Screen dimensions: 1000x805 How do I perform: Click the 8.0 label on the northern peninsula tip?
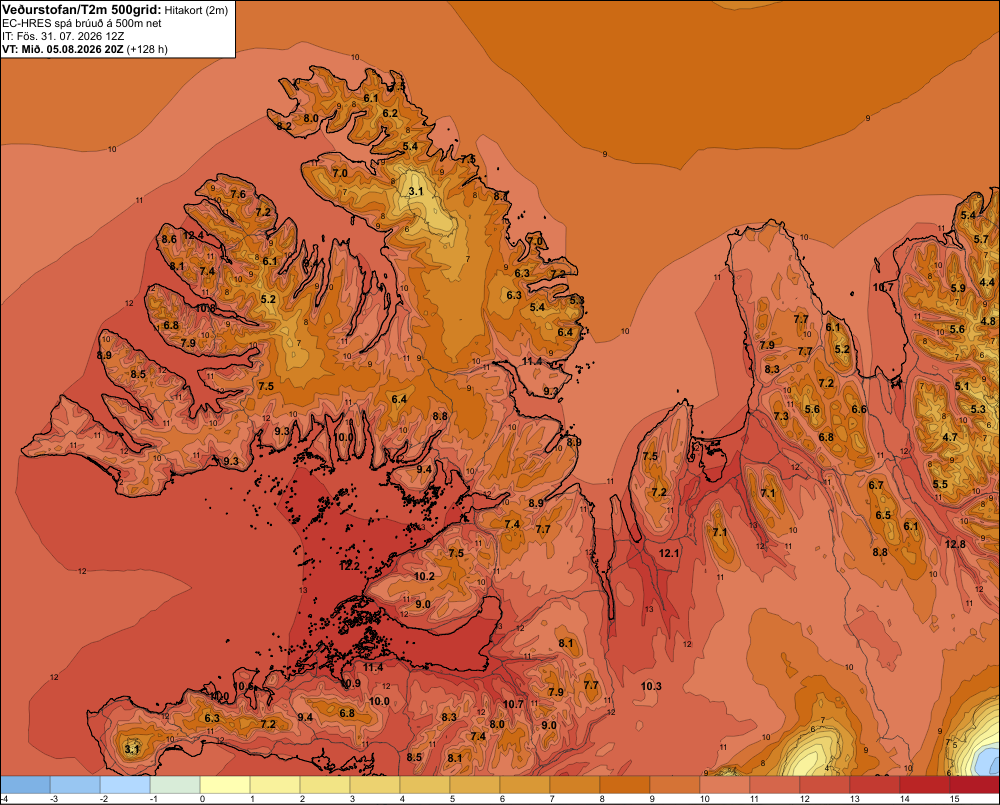coord(311,118)
